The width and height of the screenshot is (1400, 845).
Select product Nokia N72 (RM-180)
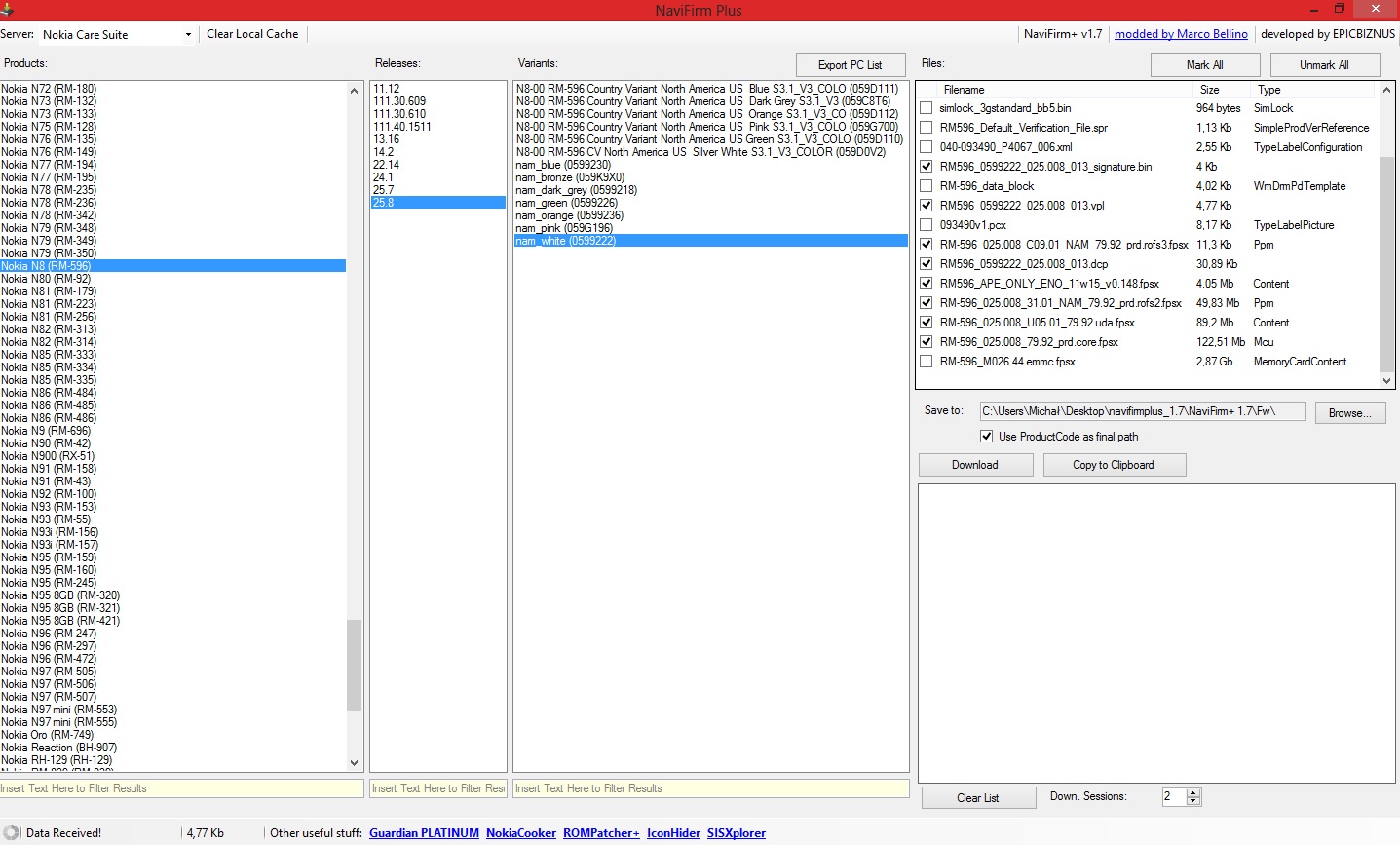tap(172, 89)
